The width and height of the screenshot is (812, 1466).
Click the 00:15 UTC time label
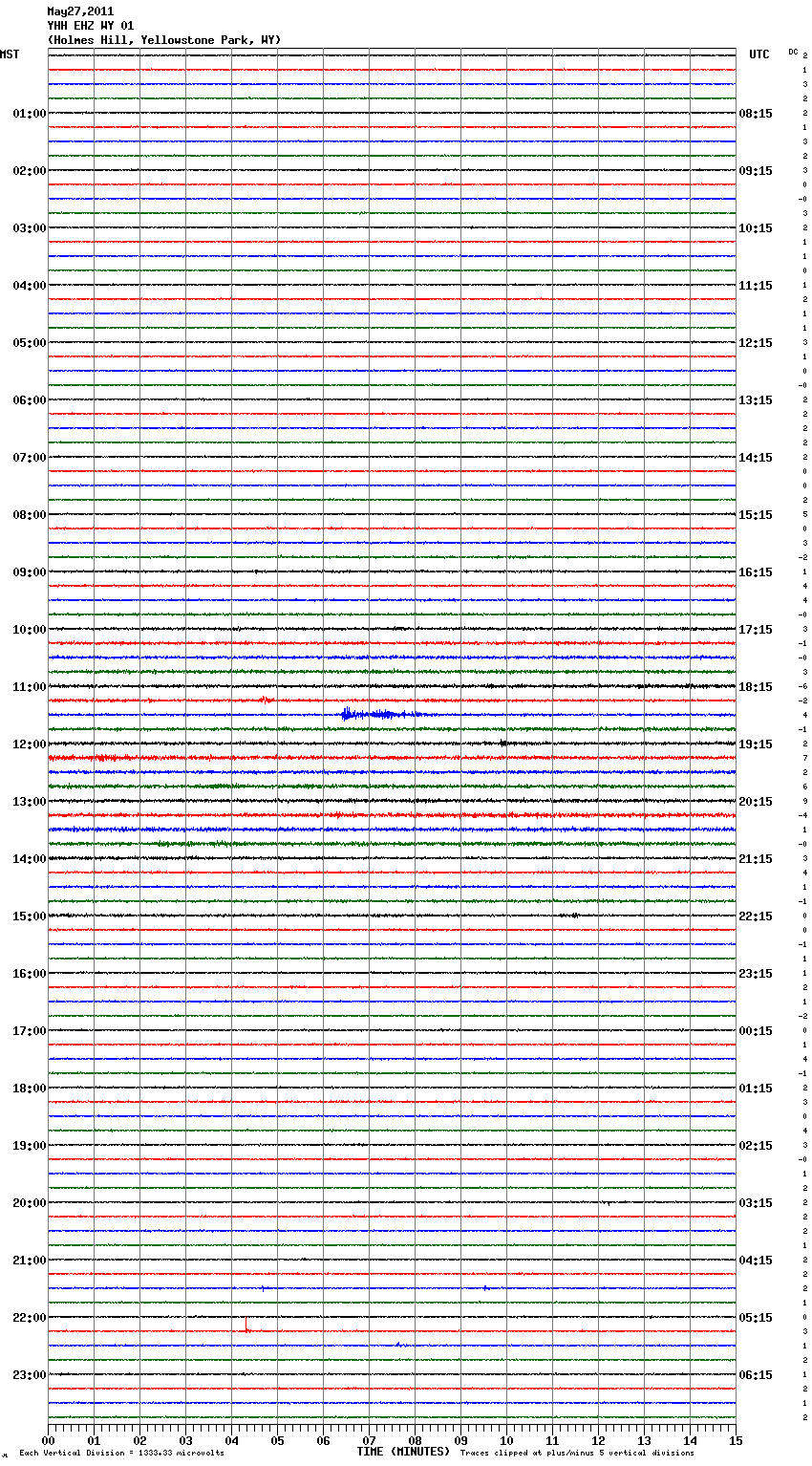(x=756, y=1031)
